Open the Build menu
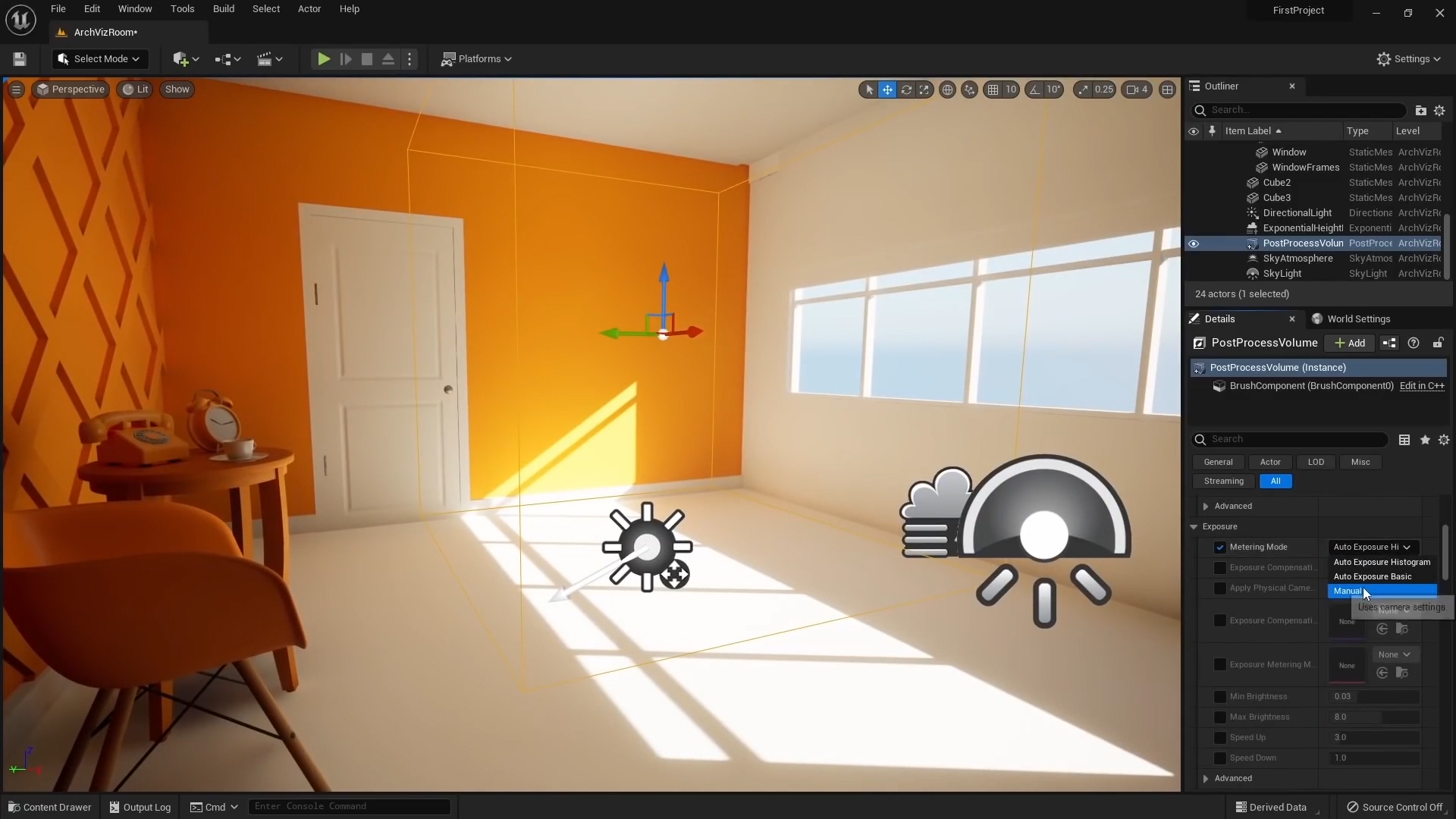1456x819 pixels. [223, 9]
